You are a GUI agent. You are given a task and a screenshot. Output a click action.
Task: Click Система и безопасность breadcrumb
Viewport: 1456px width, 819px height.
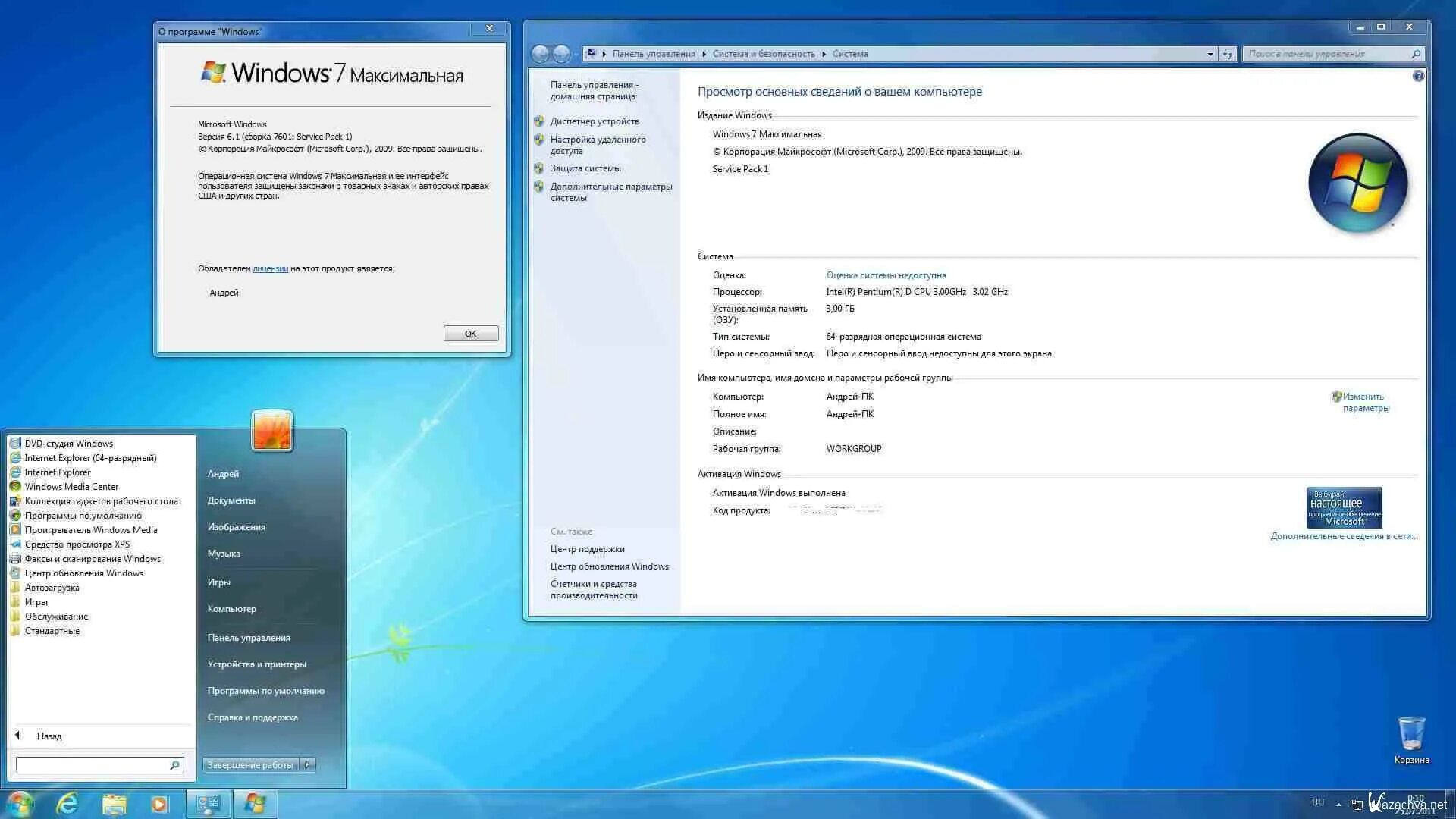(764, 54)
